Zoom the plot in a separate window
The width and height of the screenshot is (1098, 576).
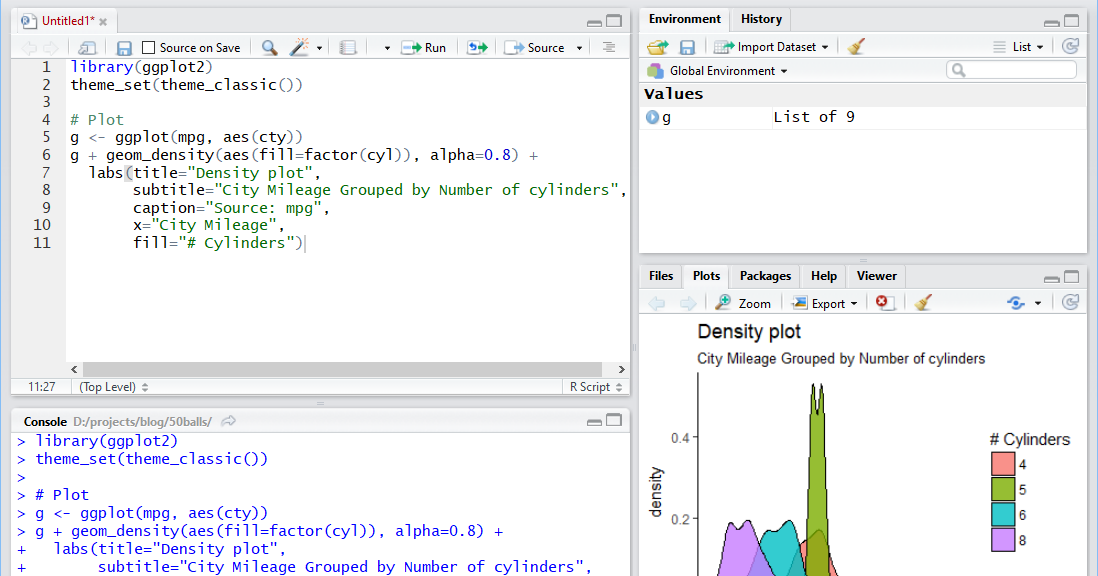[x=743, y=302]
